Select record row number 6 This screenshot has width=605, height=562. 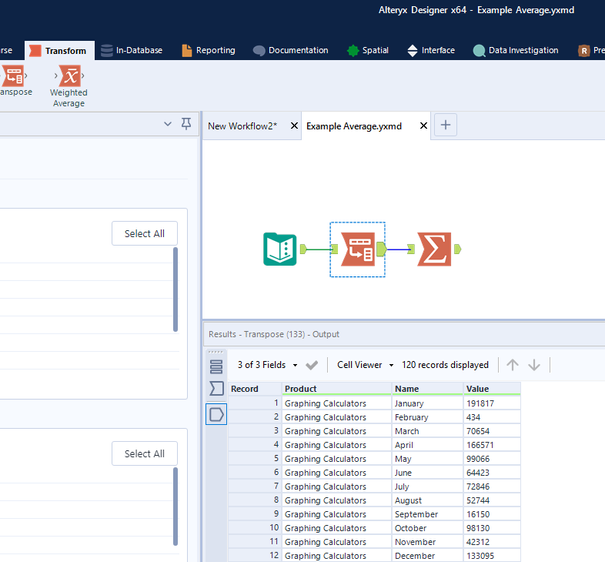(x=255, y=473)
